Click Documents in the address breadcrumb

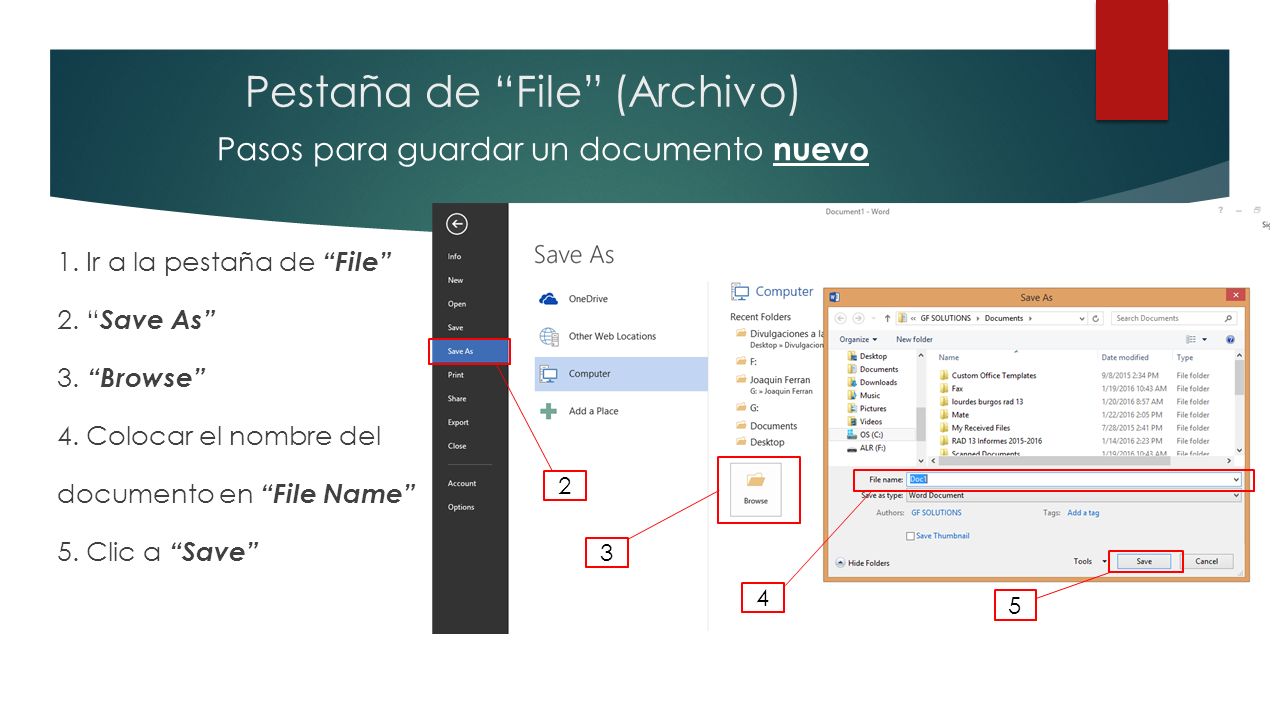click(x=1003, y=318)
